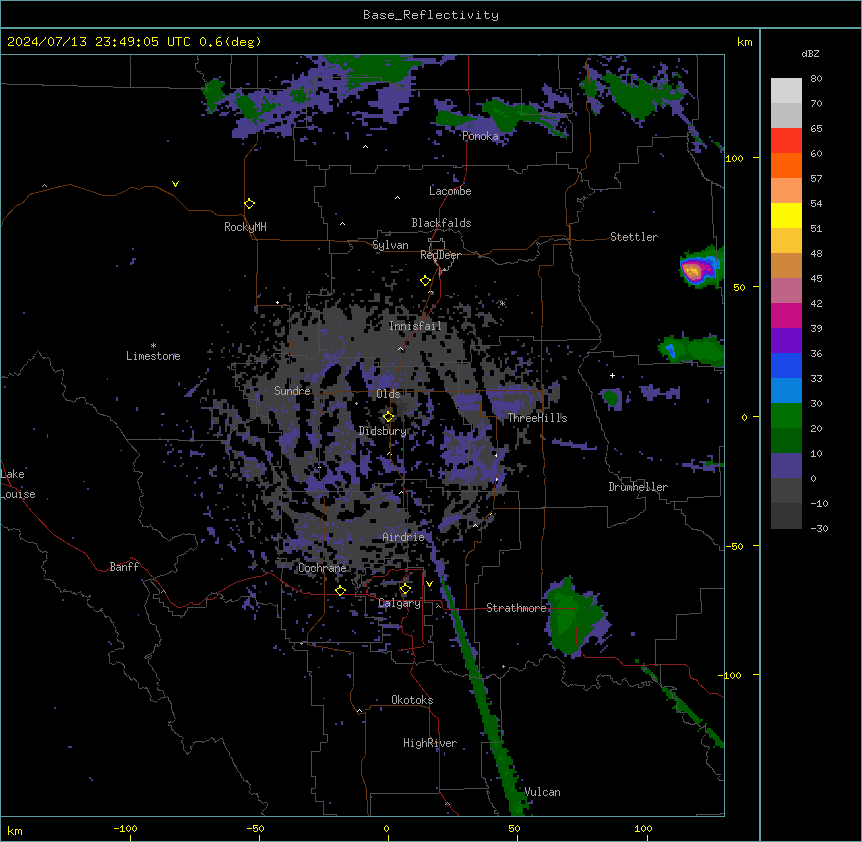Click the yellow 54 dBZ legend color
Image resolution: width=862 pixels, height=842 pixels.
click(786, 215)
